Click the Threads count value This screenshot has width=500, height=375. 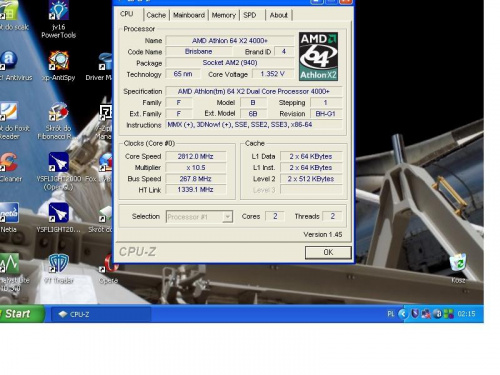332,216
